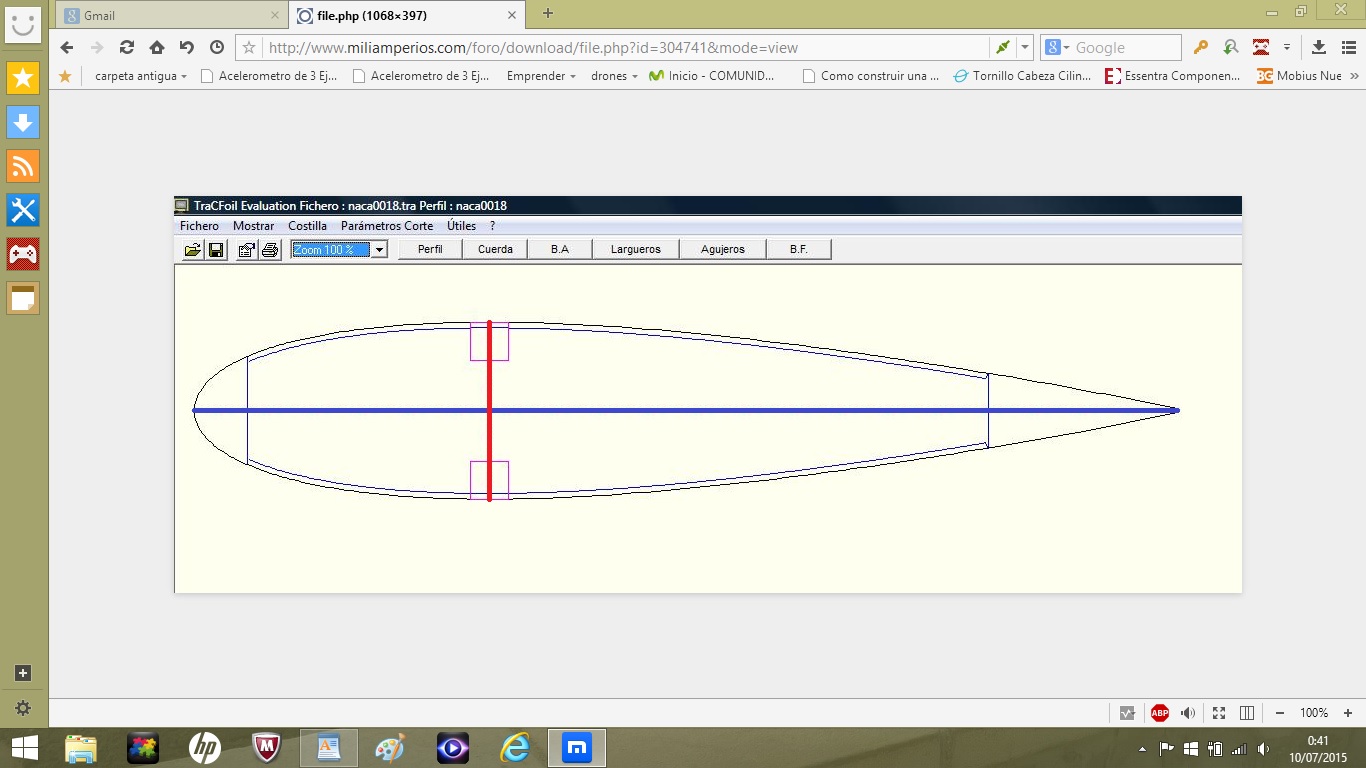
Task: Click the browser reload page icon
Action: click(x=127, y=47)
